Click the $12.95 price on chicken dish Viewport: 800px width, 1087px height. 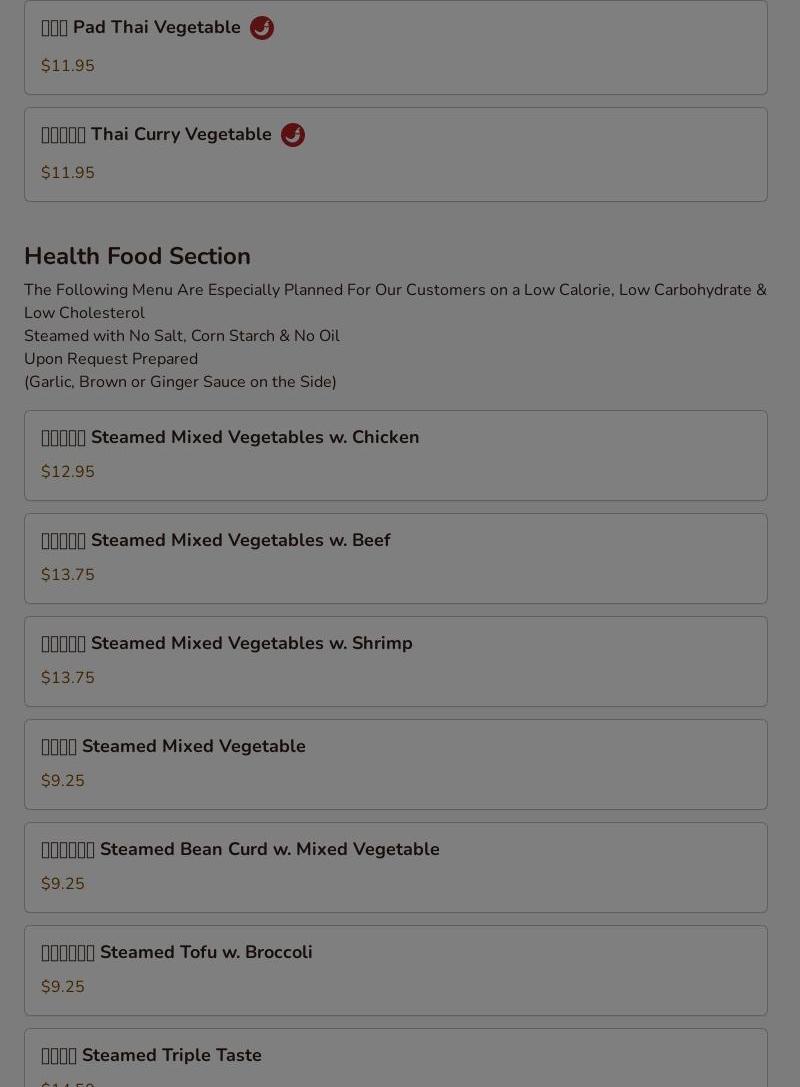point(68,471)
